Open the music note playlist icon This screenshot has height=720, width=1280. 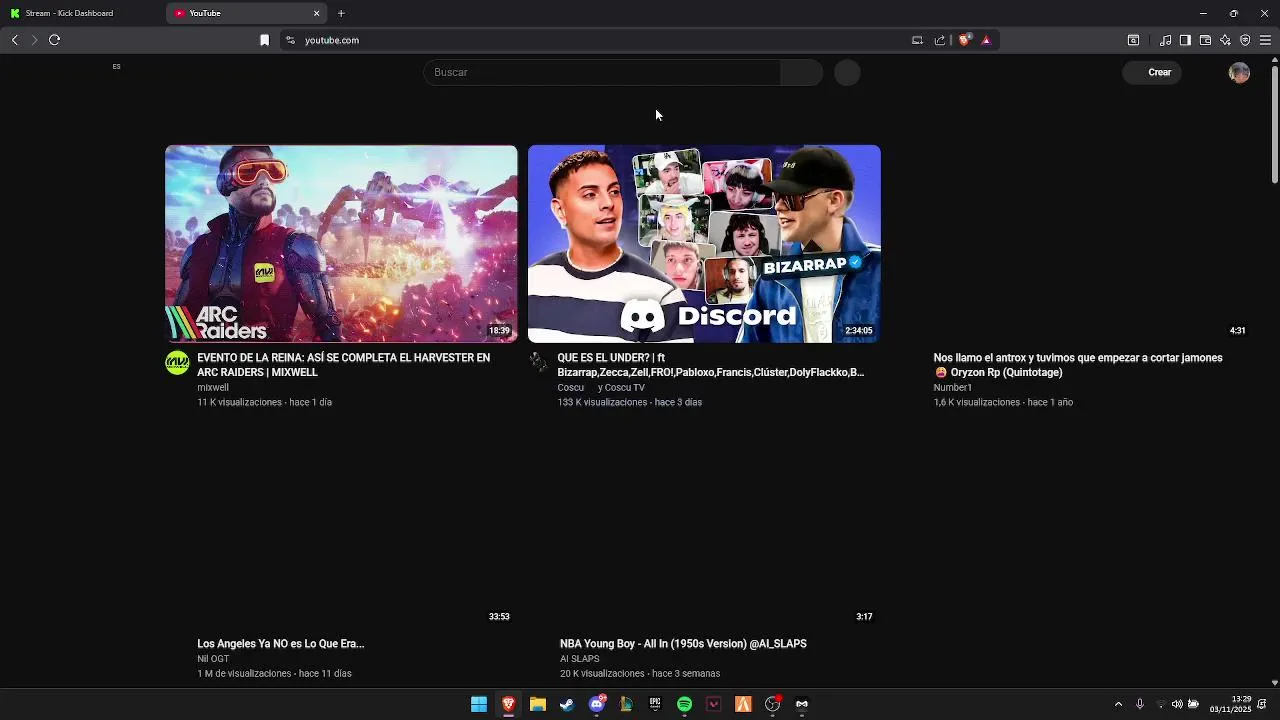pyautogui.click(x=1165, y=40)
